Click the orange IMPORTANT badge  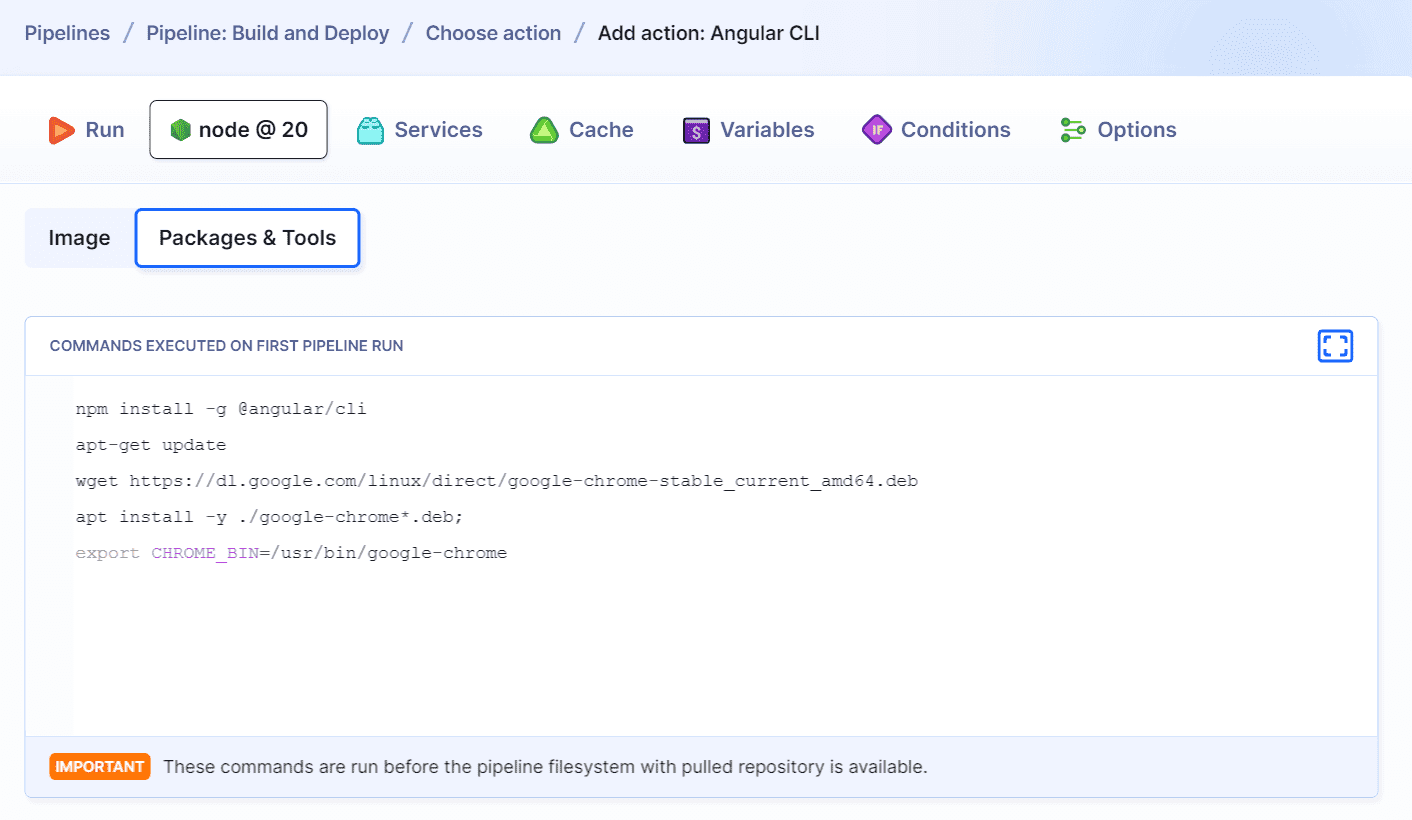click(x=100, y=767)
